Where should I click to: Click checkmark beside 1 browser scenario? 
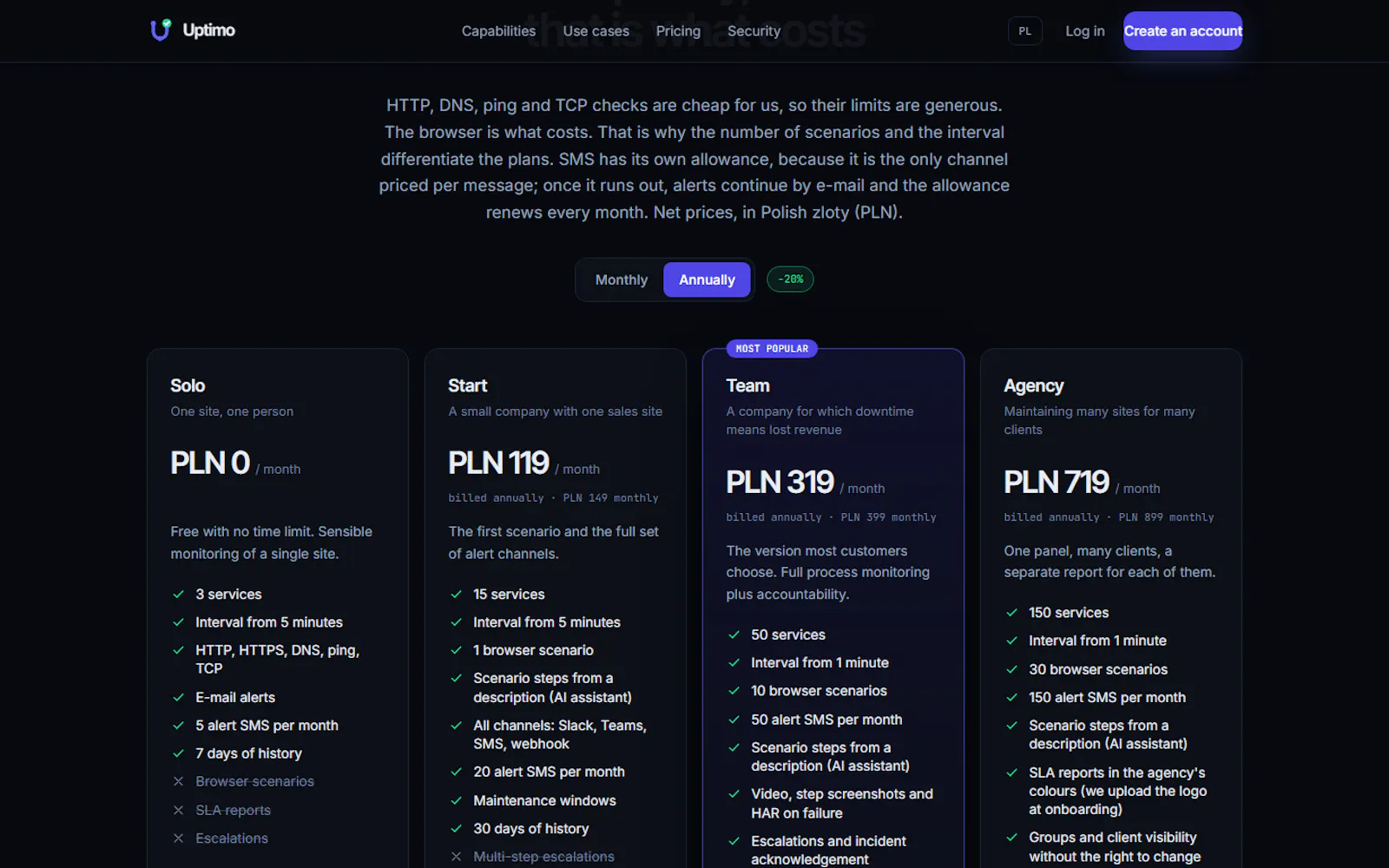tap(456, 650)
